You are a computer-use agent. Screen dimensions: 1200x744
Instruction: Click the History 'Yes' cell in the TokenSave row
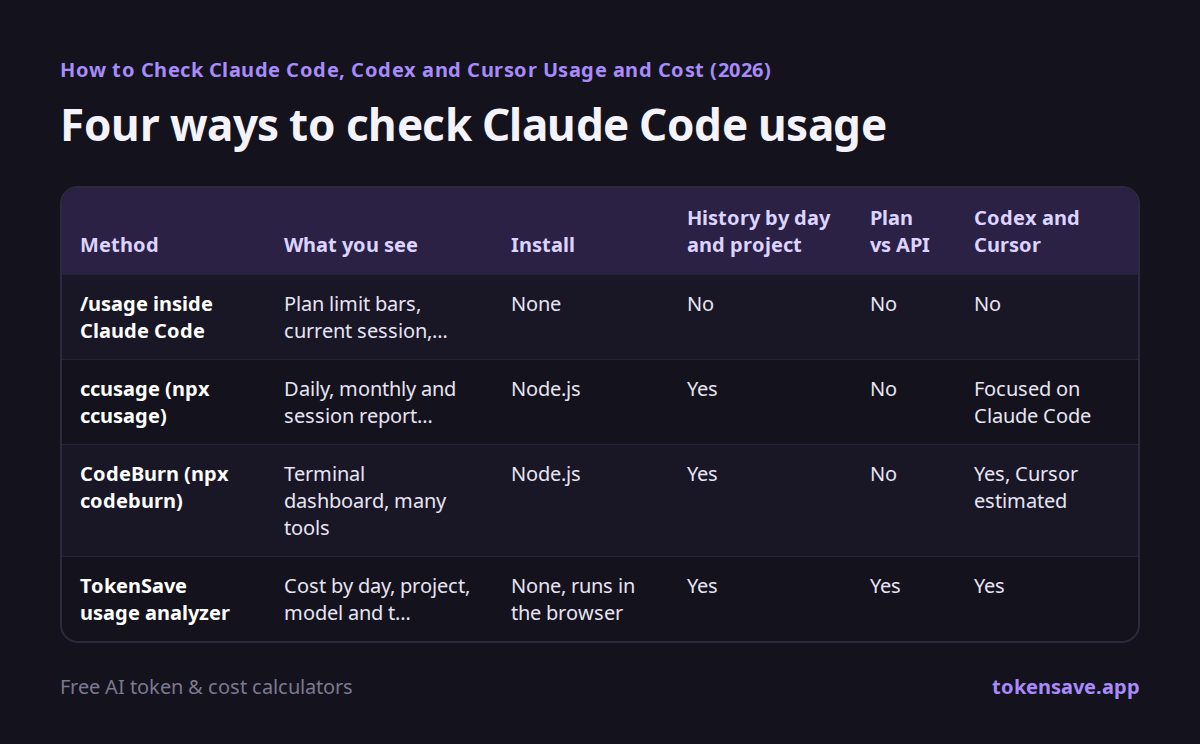click(x=702, y=586)
